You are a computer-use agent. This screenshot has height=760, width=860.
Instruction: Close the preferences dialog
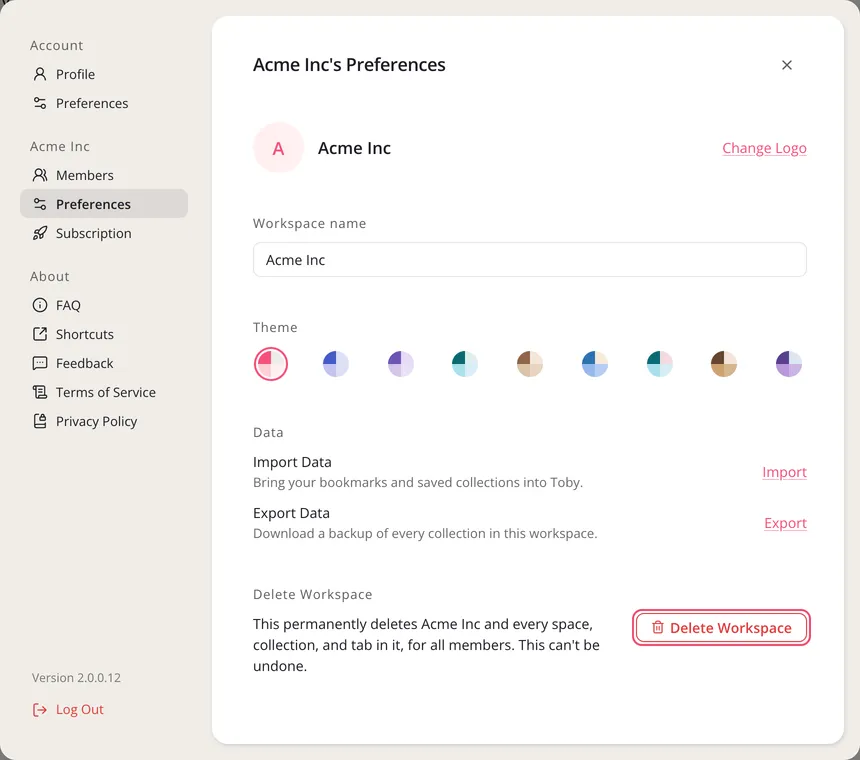click(x=787, y=65)
